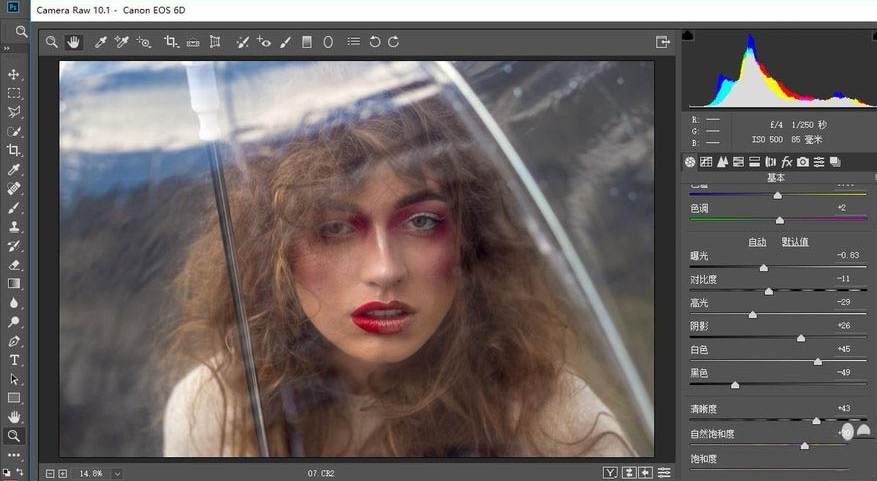Toggle shadow clipping warning in histogram
The width and height of the screenshot is (877, 481).
click(x=688, y=36)
